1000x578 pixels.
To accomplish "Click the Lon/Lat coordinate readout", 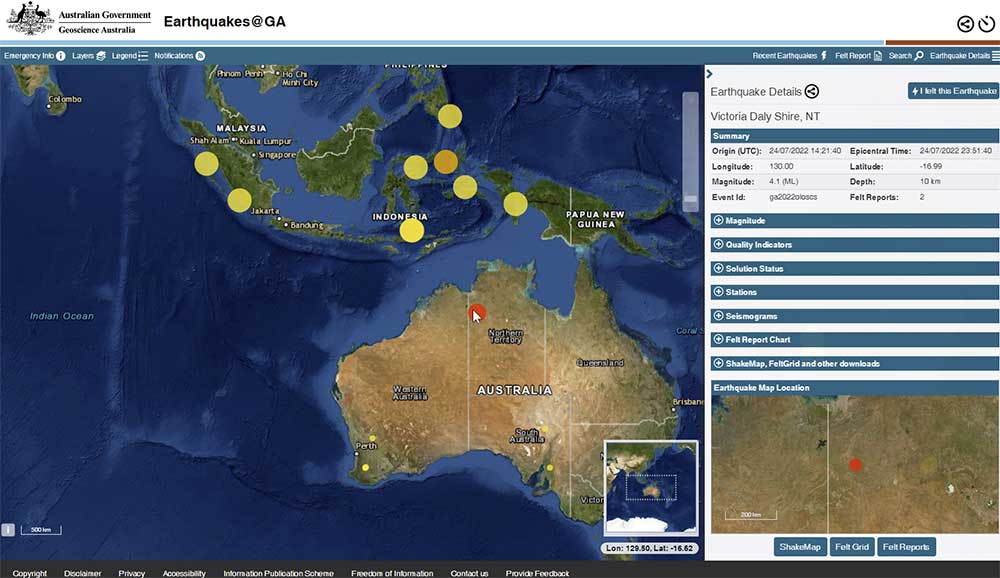I will pos(649,548).
